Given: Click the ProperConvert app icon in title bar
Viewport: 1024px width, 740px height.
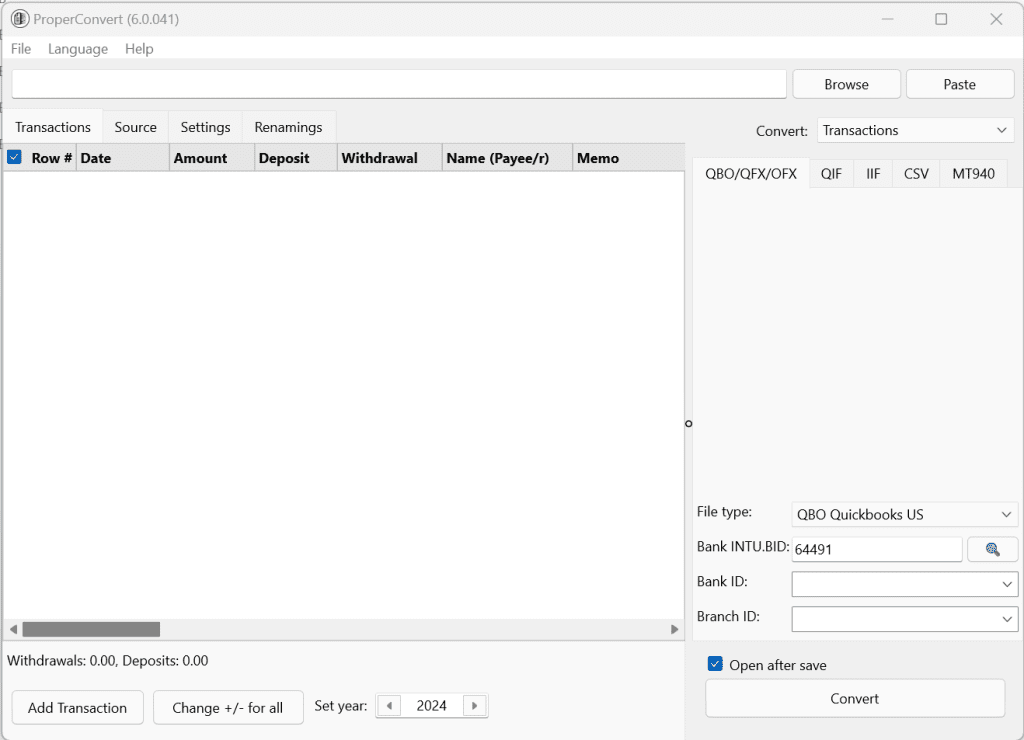Looking at the screenshot, I should click(19, 19).
